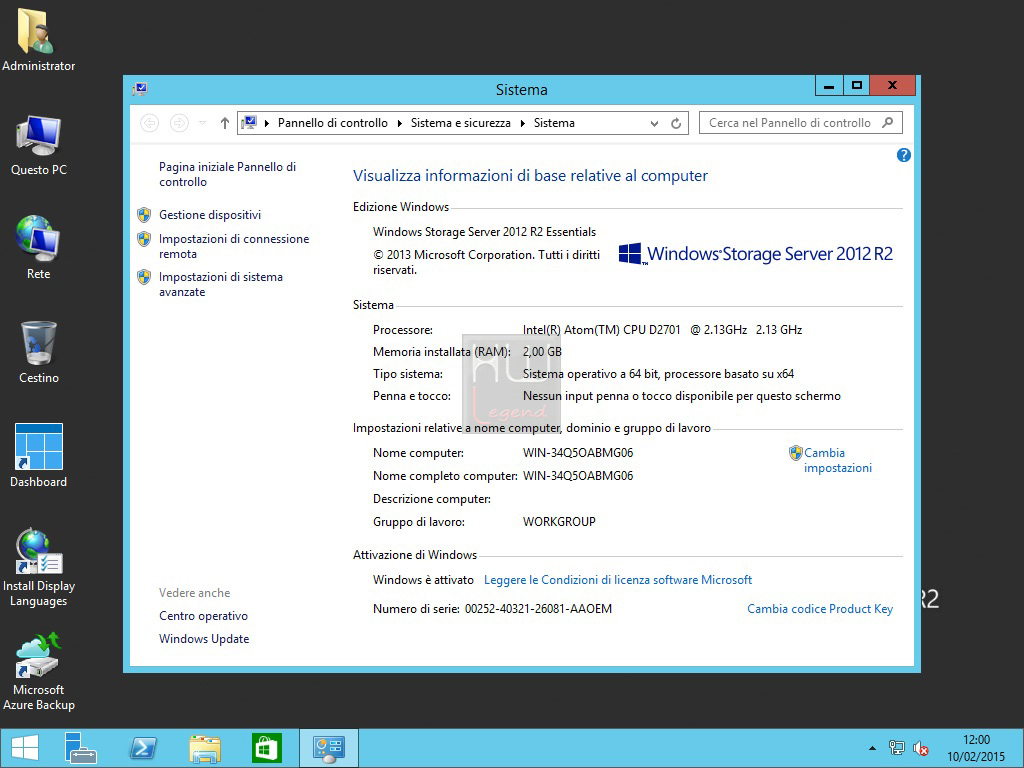The image size is (1024, 768).
Task: Close the Sistema window
Action: 892,86
